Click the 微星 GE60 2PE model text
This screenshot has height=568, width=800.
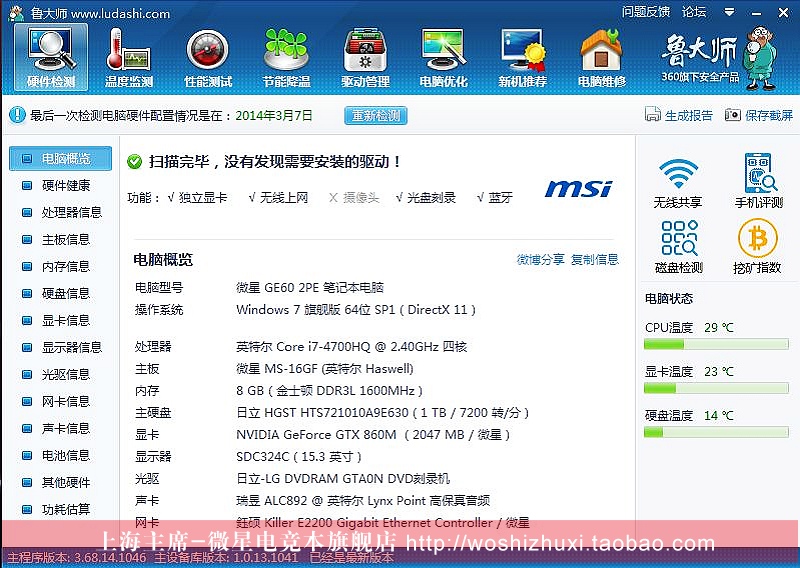tap(310, 288)
